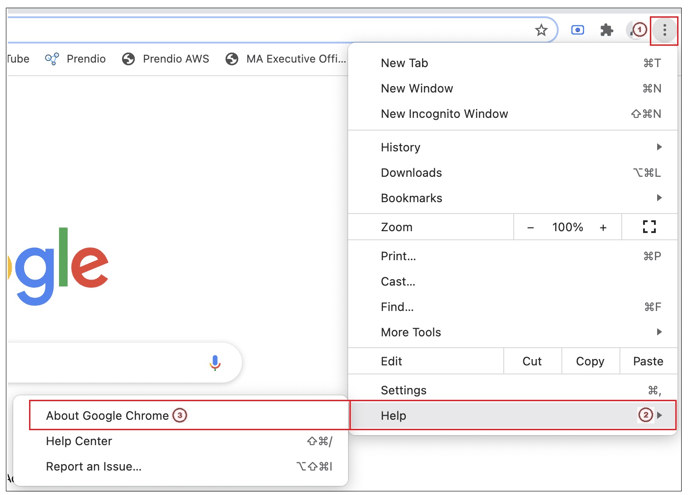Viewport: 688px width, 495px height.
Task: Click the 100% zoom level value
Action: (567, 227)
